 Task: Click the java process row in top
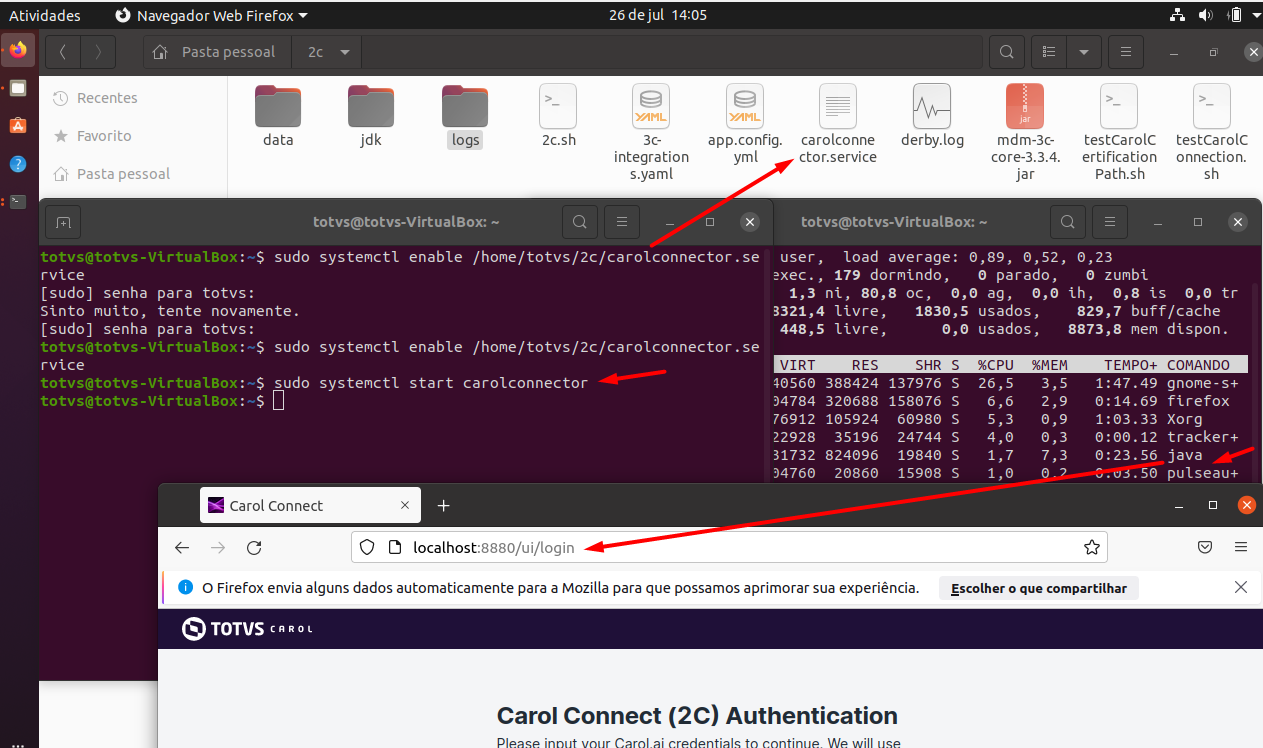click(x=1010, y=455)
